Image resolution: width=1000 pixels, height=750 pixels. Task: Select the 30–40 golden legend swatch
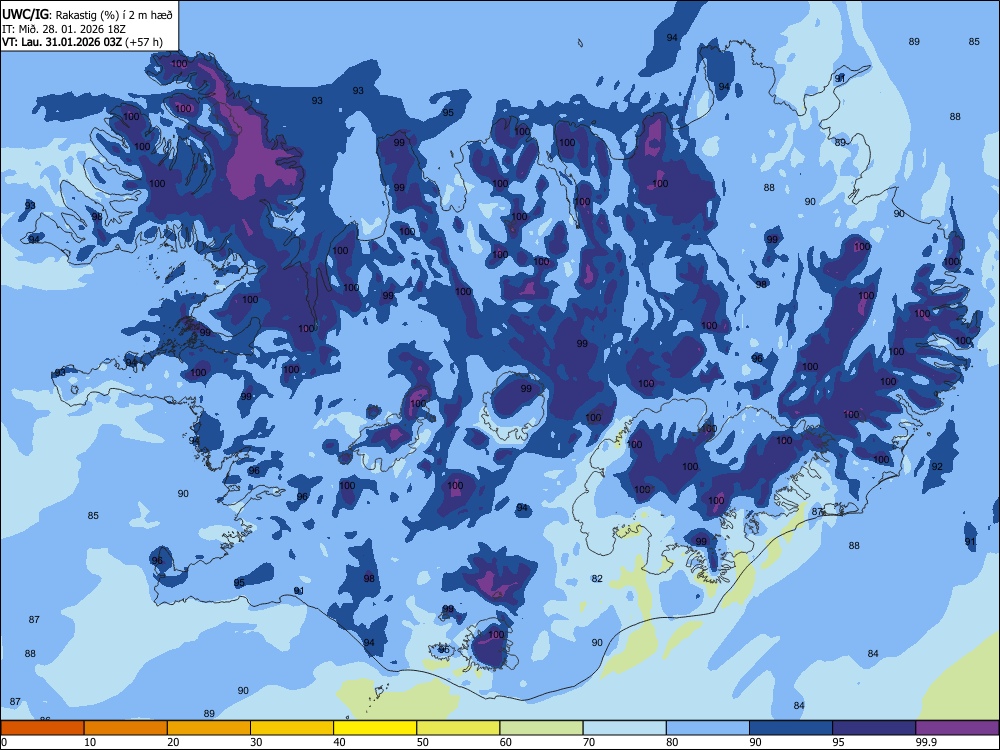tap(292, 728)
